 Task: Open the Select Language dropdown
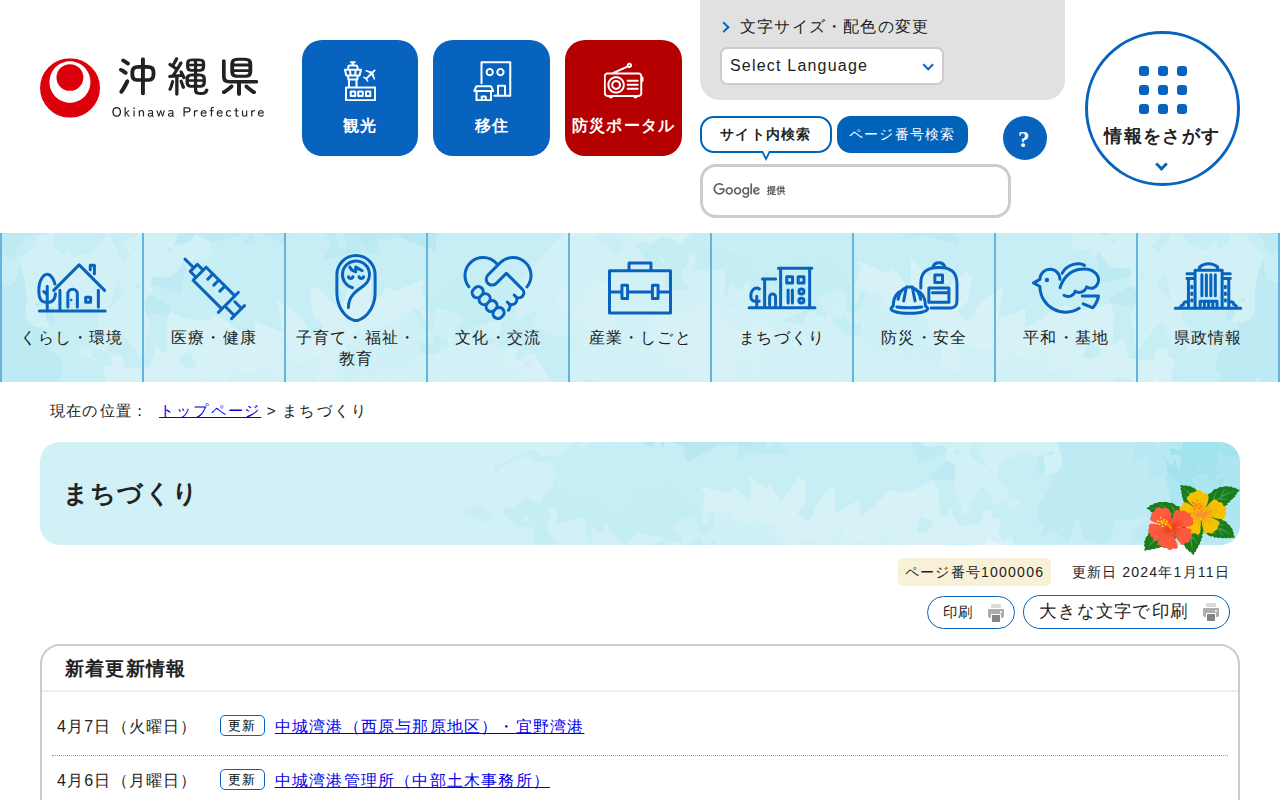(x=831, y=66)
